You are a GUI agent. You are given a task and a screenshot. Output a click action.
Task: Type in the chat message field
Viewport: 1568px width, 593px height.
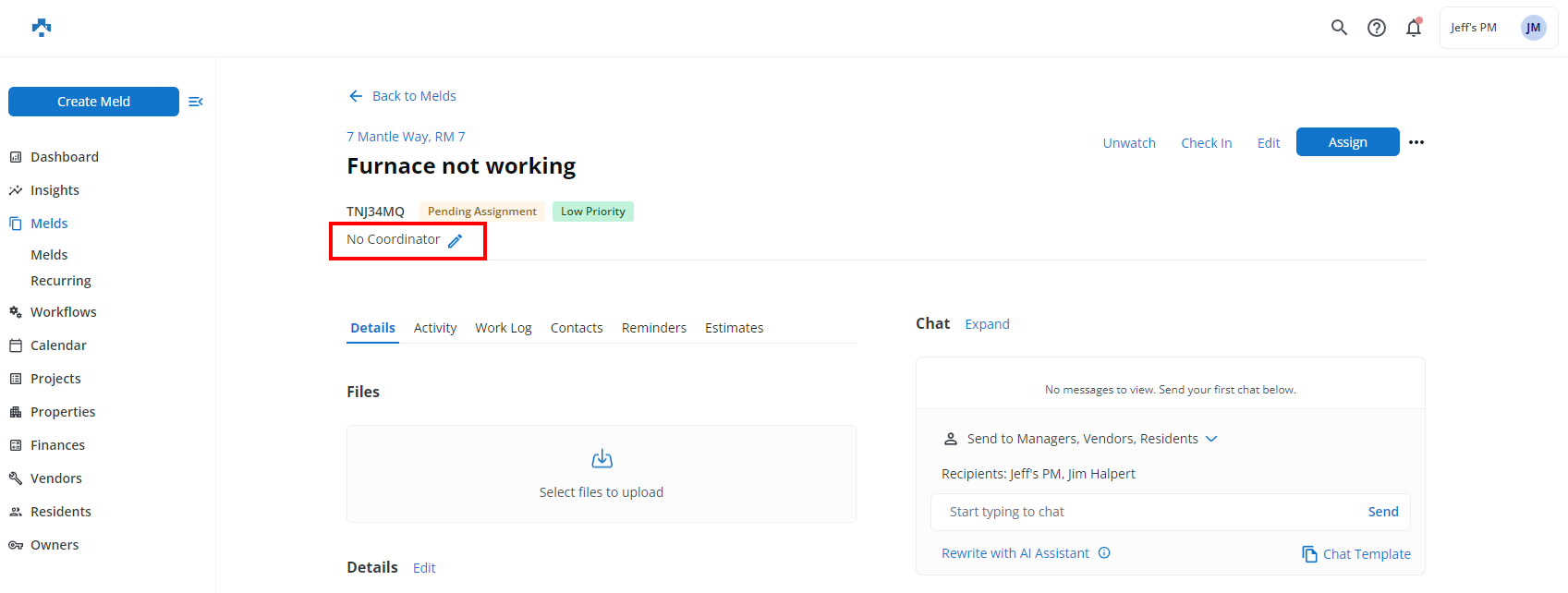tap(1146, 512)
